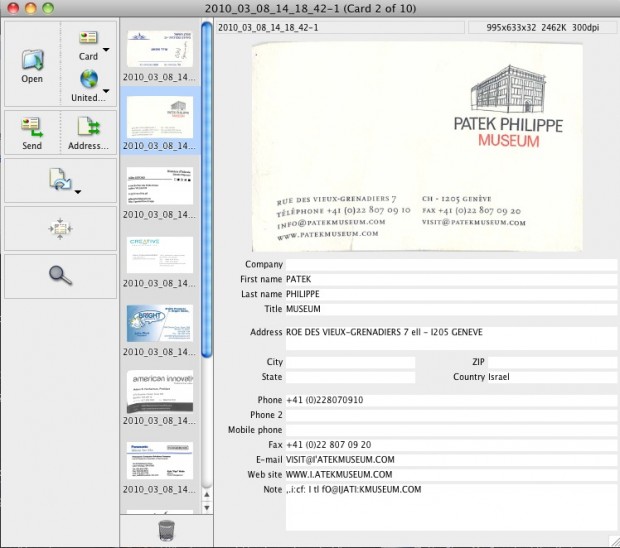Click the Title field containing MUSEUM
The image size is (620, 548).
tap(451, 309)
